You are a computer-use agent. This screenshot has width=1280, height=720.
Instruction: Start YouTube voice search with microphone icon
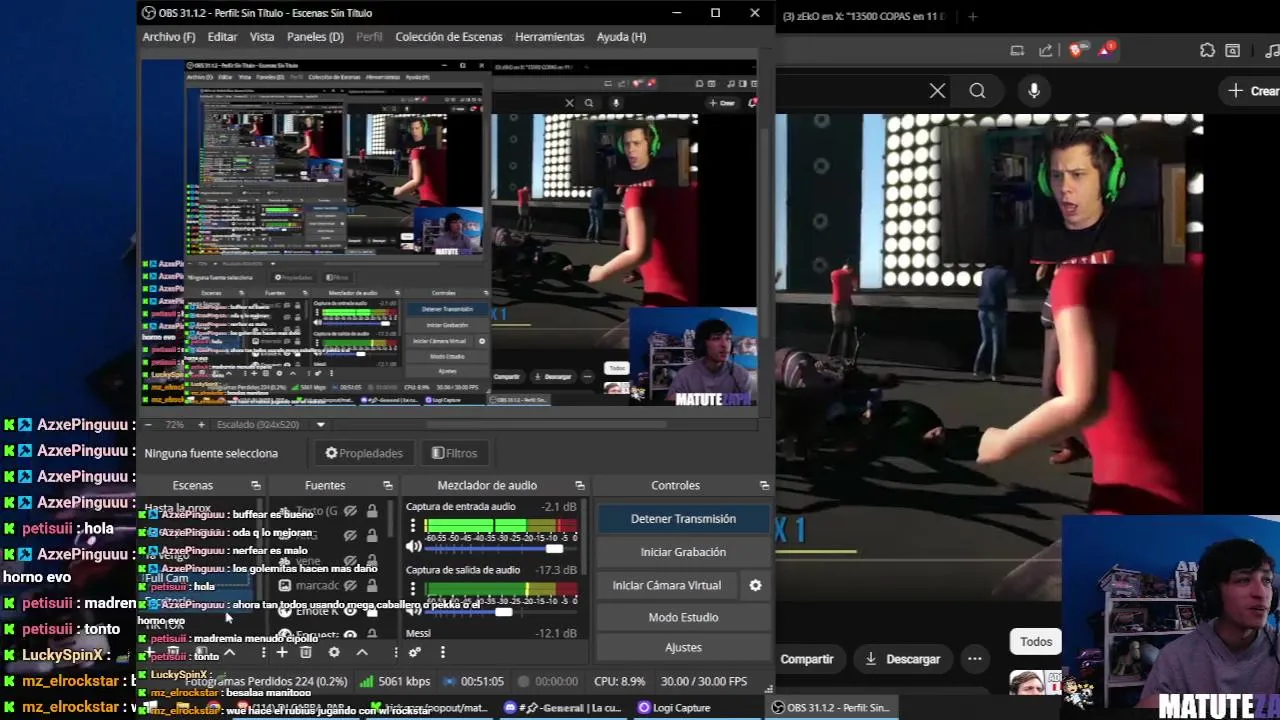[x=1034, y=91]
